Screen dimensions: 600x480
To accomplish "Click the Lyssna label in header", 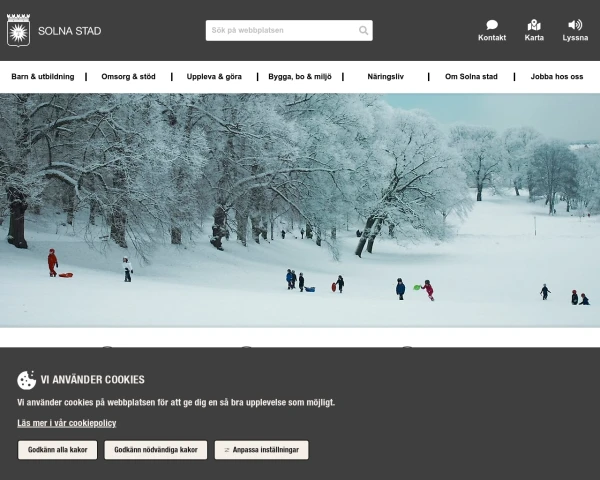I will tap(575, 38).
